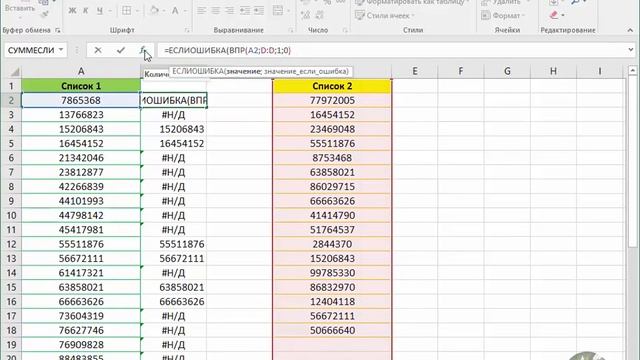This screenshot has height=360, width=640.
Task: Click the Font color A icon
Action: 175,11
